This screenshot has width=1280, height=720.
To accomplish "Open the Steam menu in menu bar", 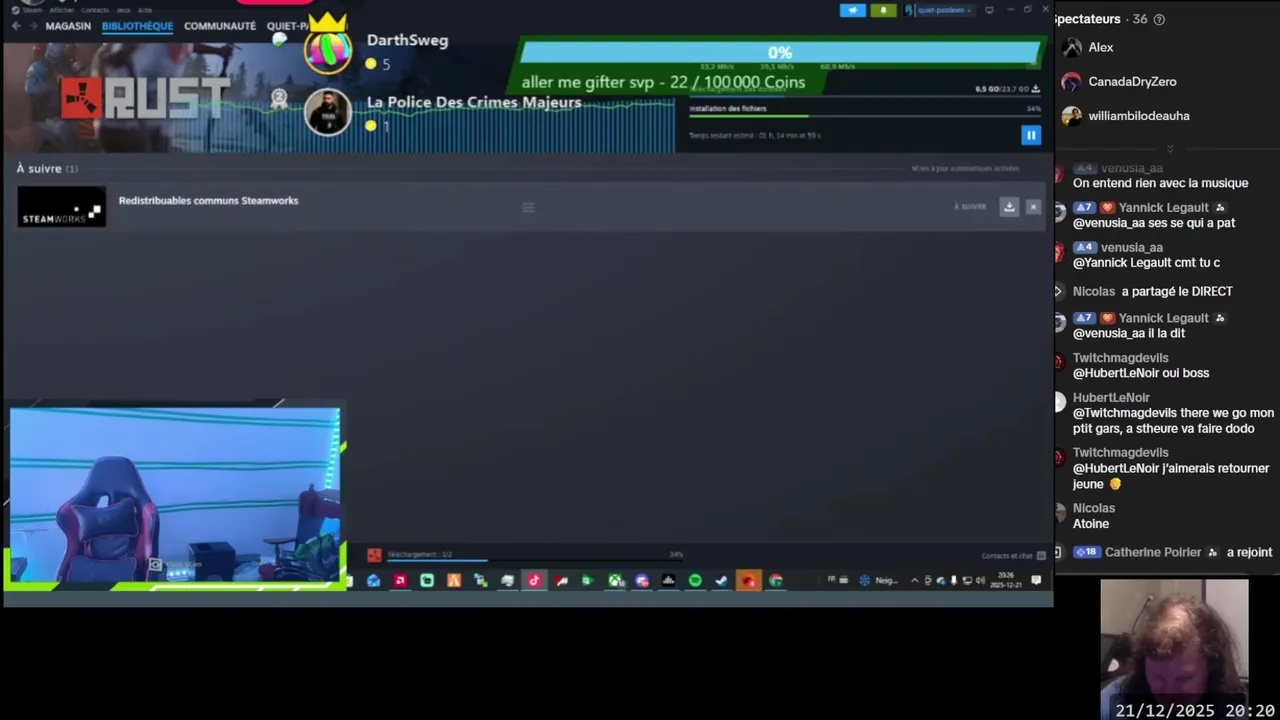I will 32,10.
